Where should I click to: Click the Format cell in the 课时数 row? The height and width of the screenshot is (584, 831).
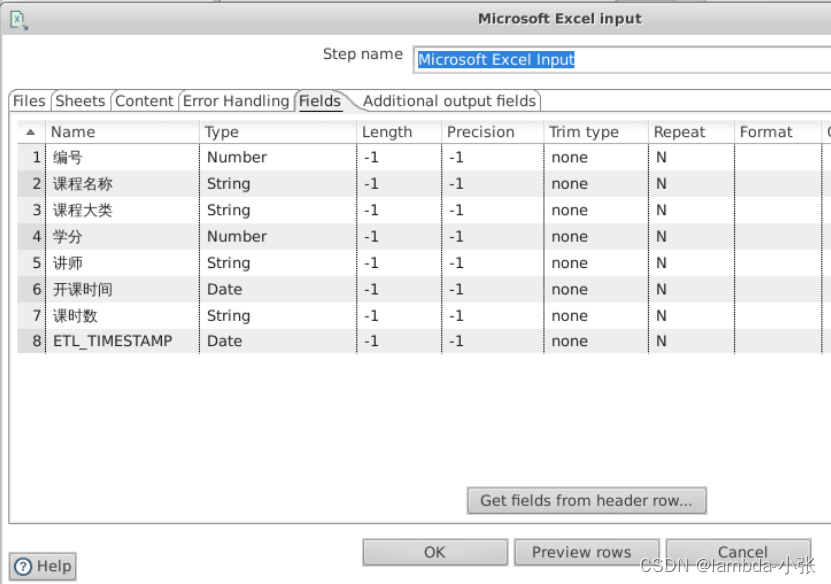pos(778,316)
